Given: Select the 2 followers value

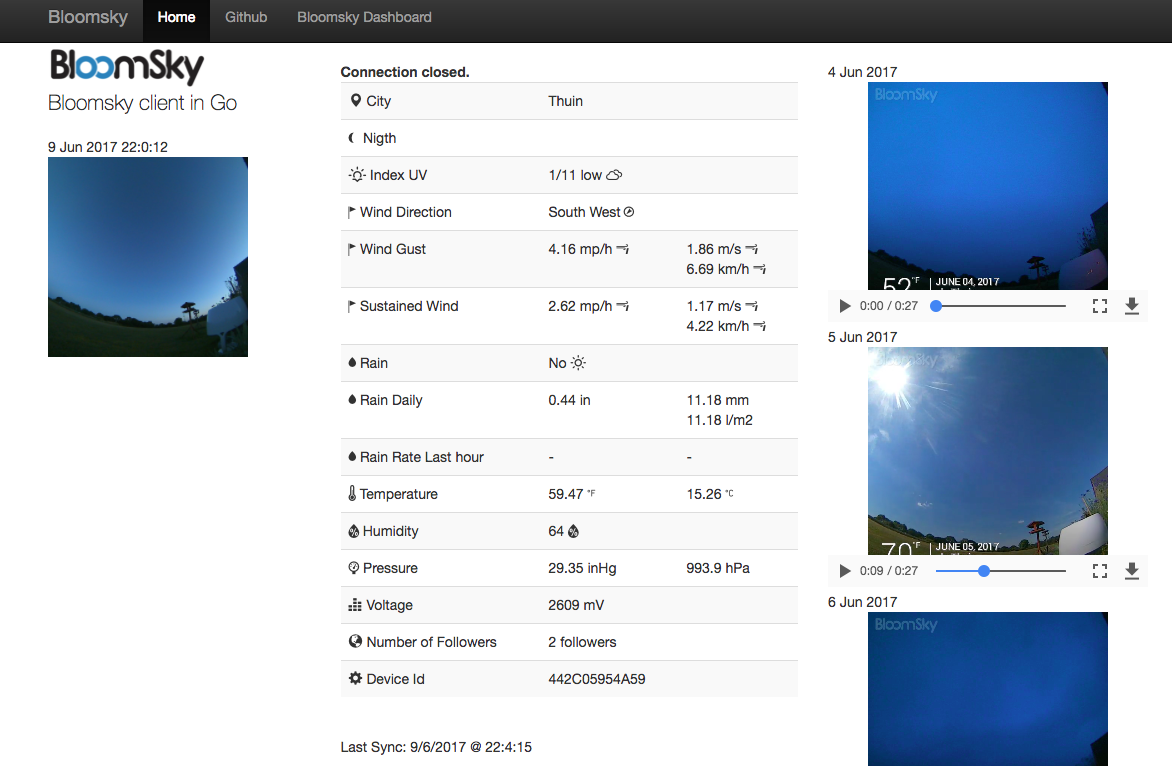Looking at the screenshot, I should pos(582,642).
